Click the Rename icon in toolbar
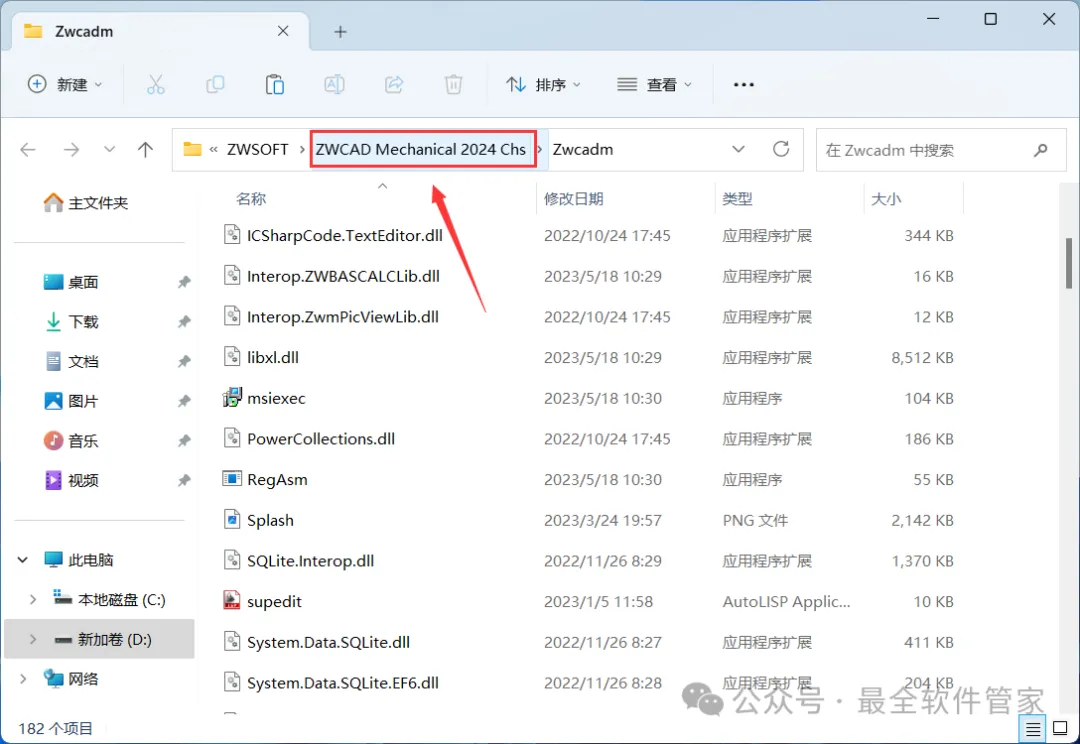 click(334, 85)
